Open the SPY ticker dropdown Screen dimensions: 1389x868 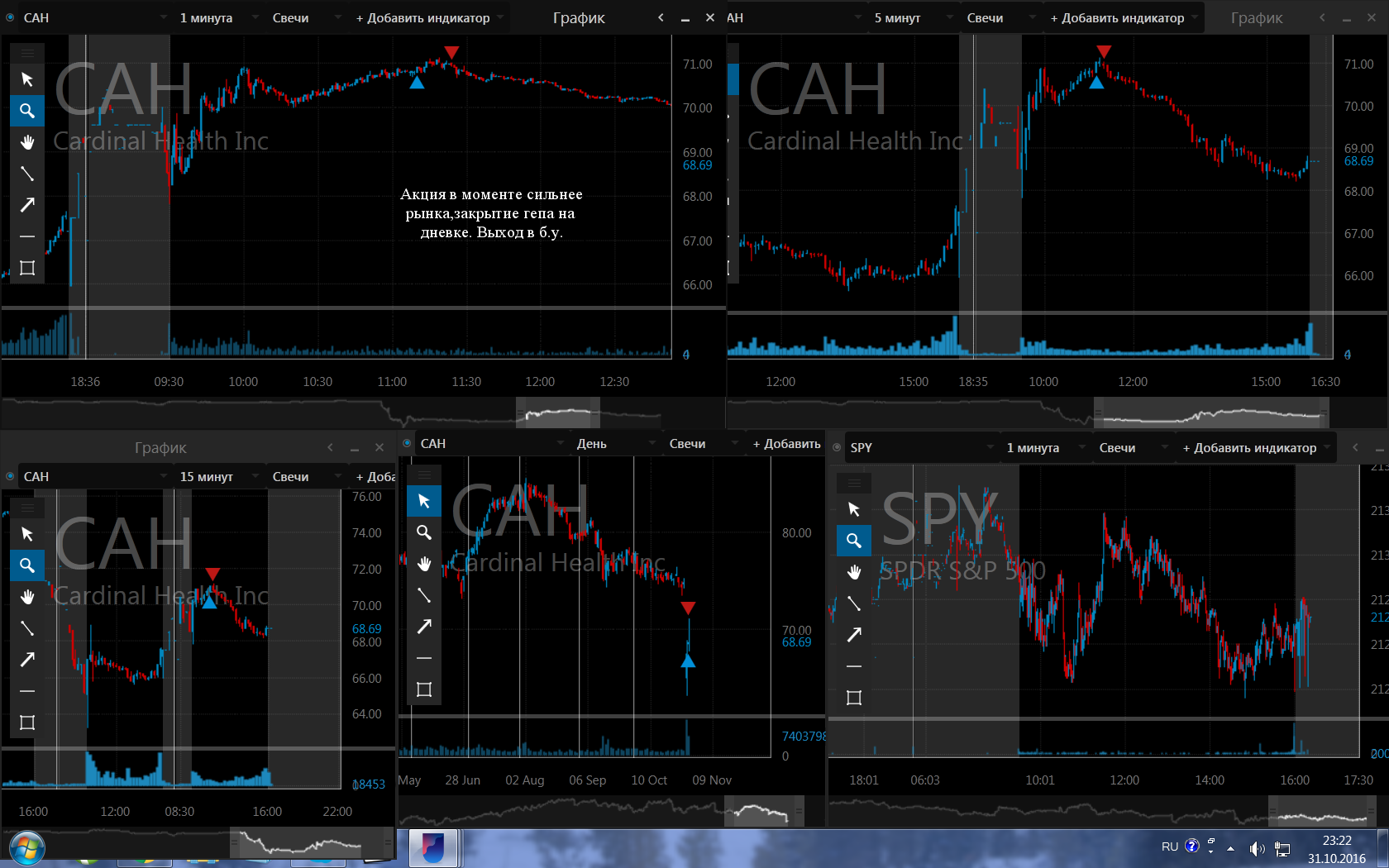click(x=921, y=447)
